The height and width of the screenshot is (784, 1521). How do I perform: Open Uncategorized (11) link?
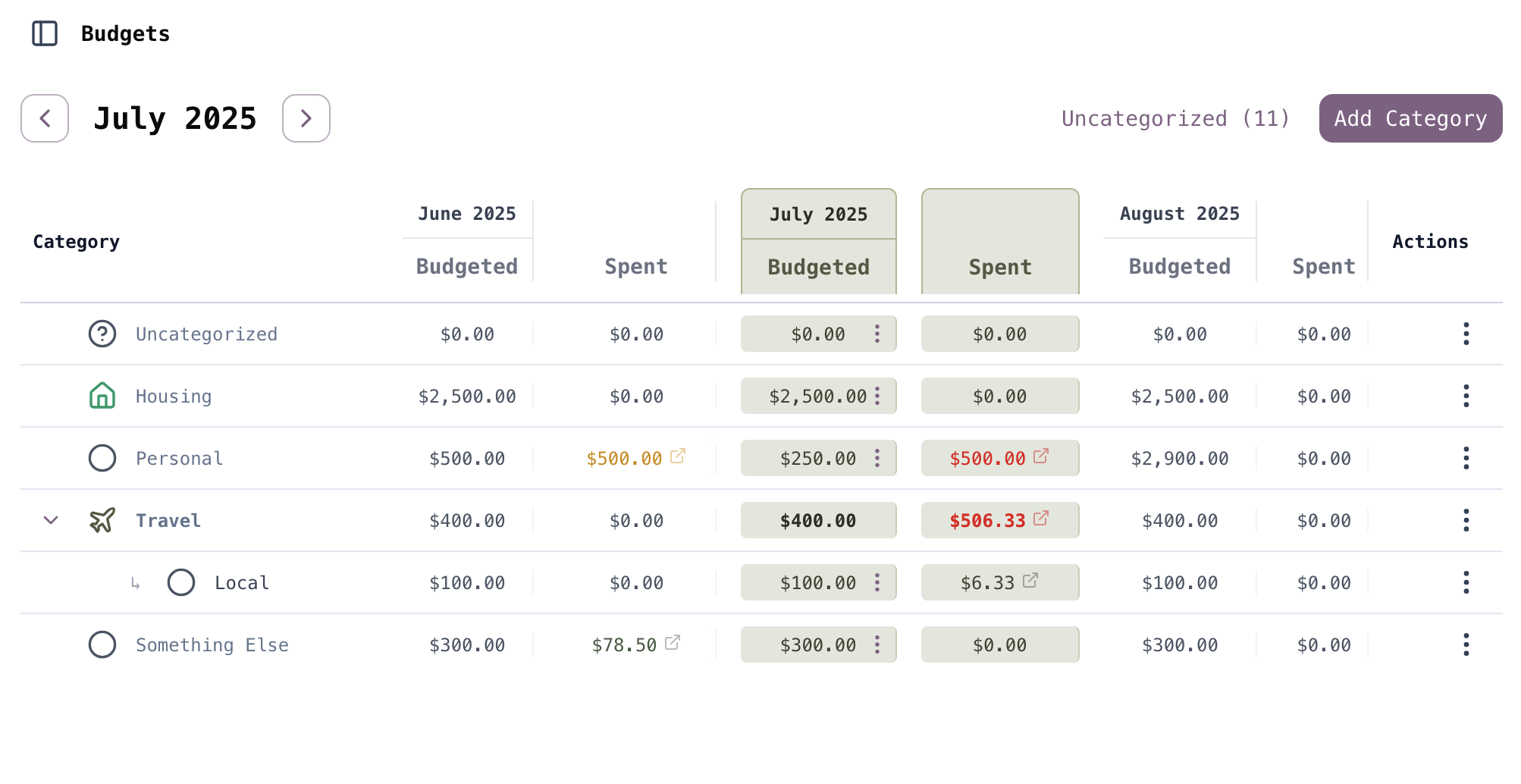[1175, 118]
